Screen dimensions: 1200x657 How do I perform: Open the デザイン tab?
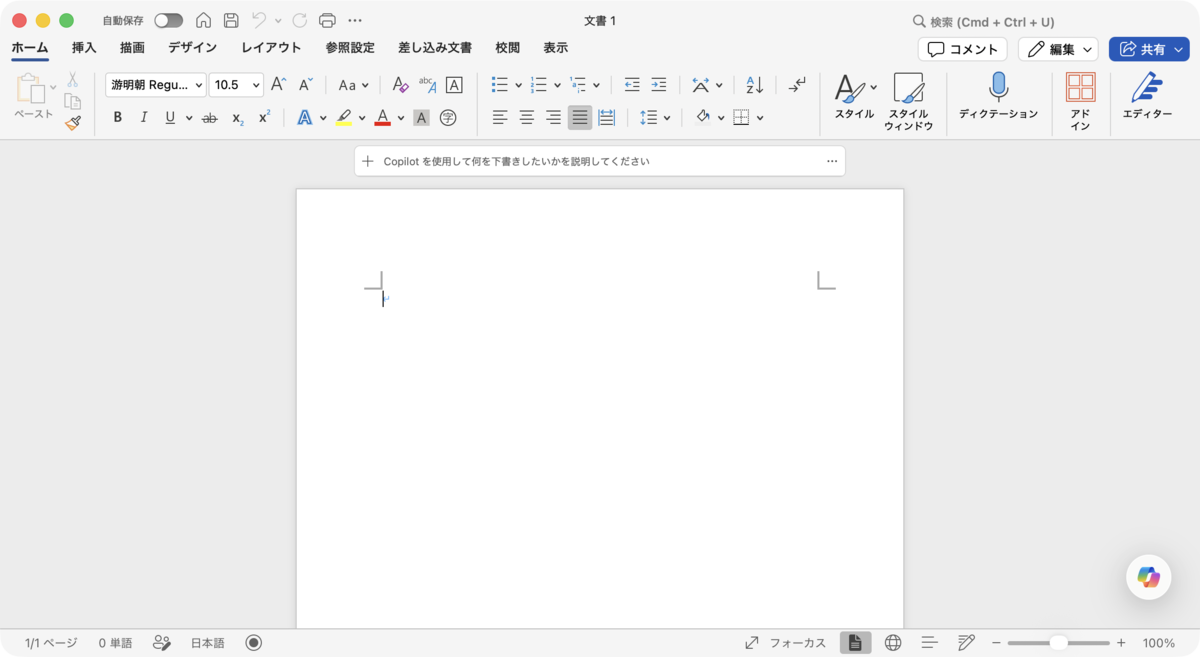point(192,47)
